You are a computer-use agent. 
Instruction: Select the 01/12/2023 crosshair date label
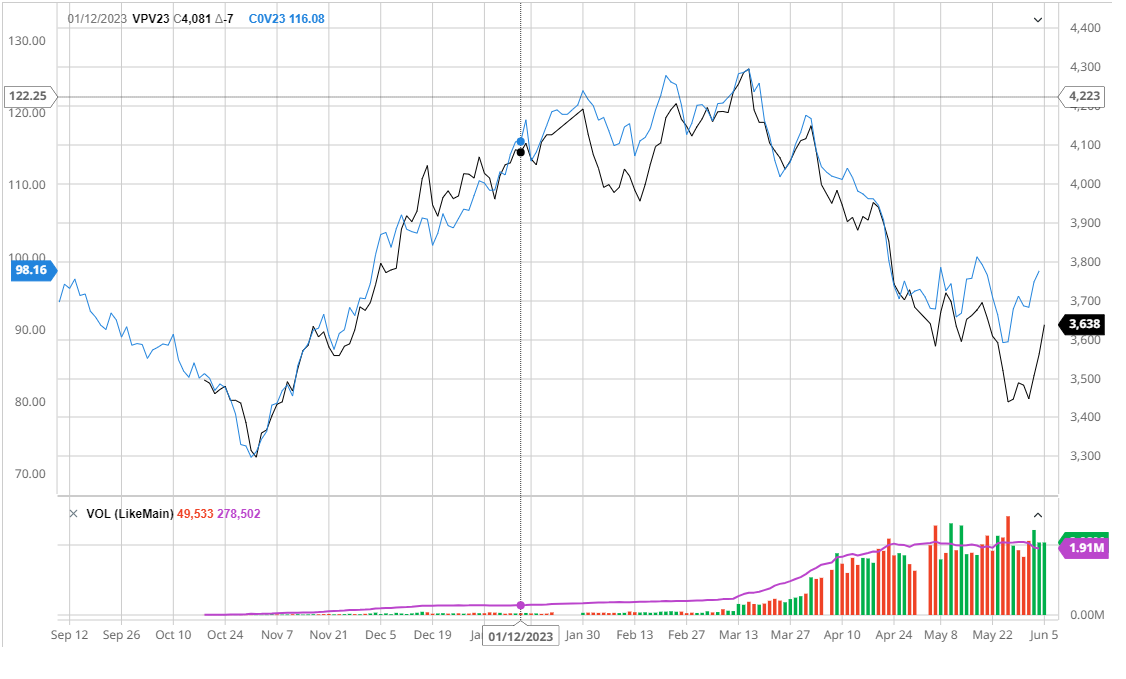(521, 637)
